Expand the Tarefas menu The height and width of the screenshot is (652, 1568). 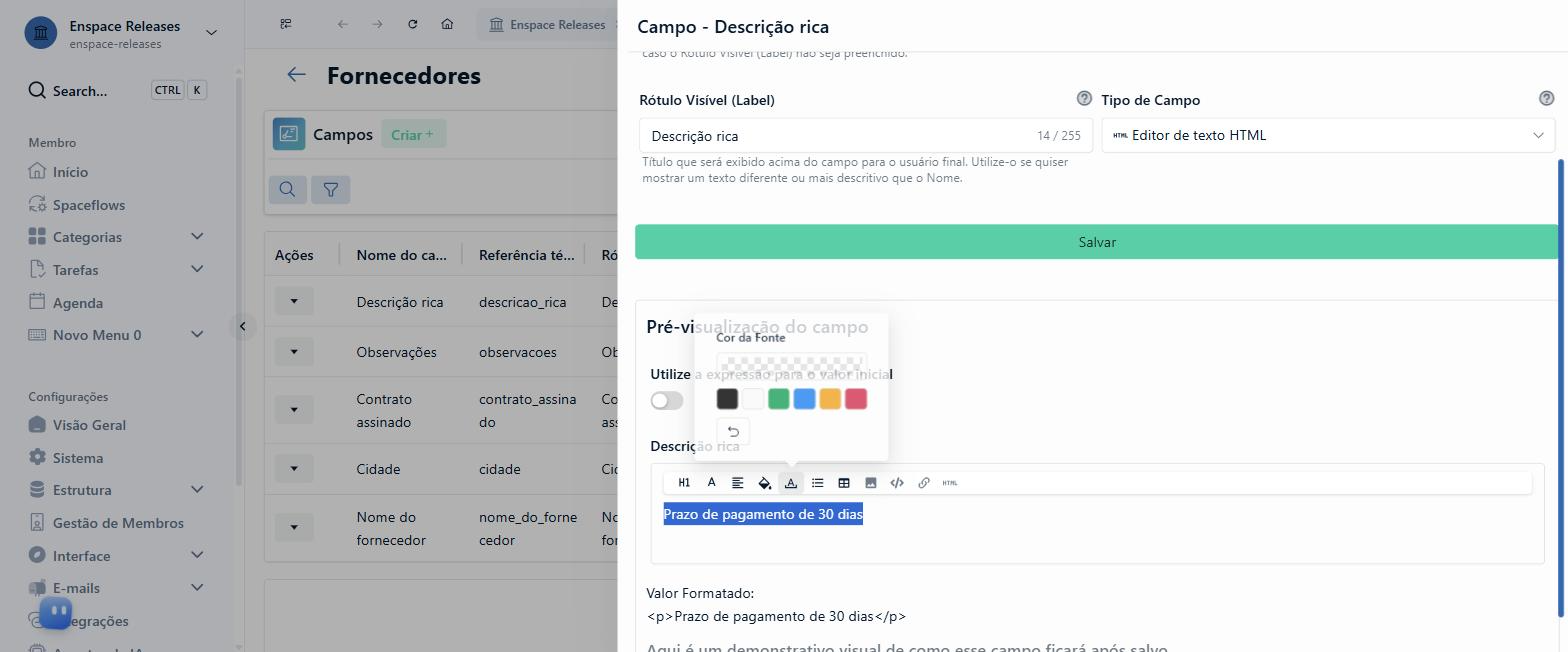(197, 269)
